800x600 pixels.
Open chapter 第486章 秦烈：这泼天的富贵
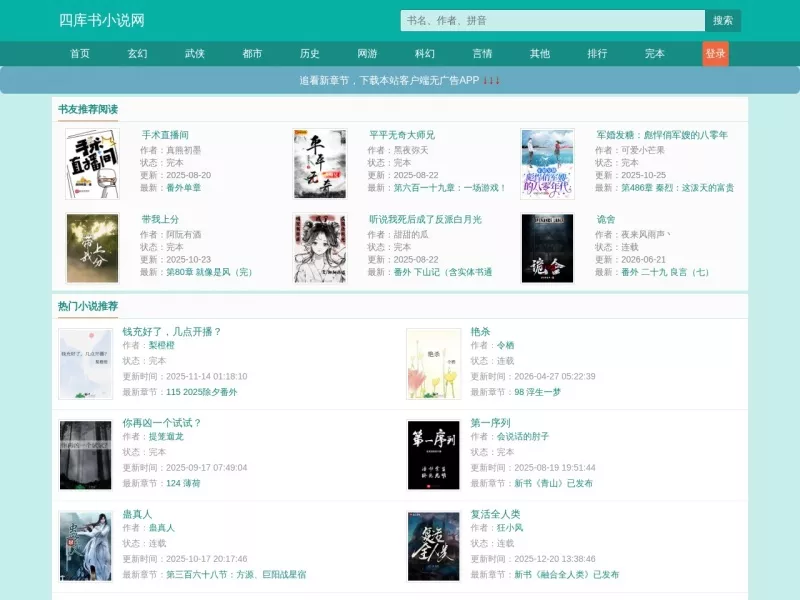(677, 188)
